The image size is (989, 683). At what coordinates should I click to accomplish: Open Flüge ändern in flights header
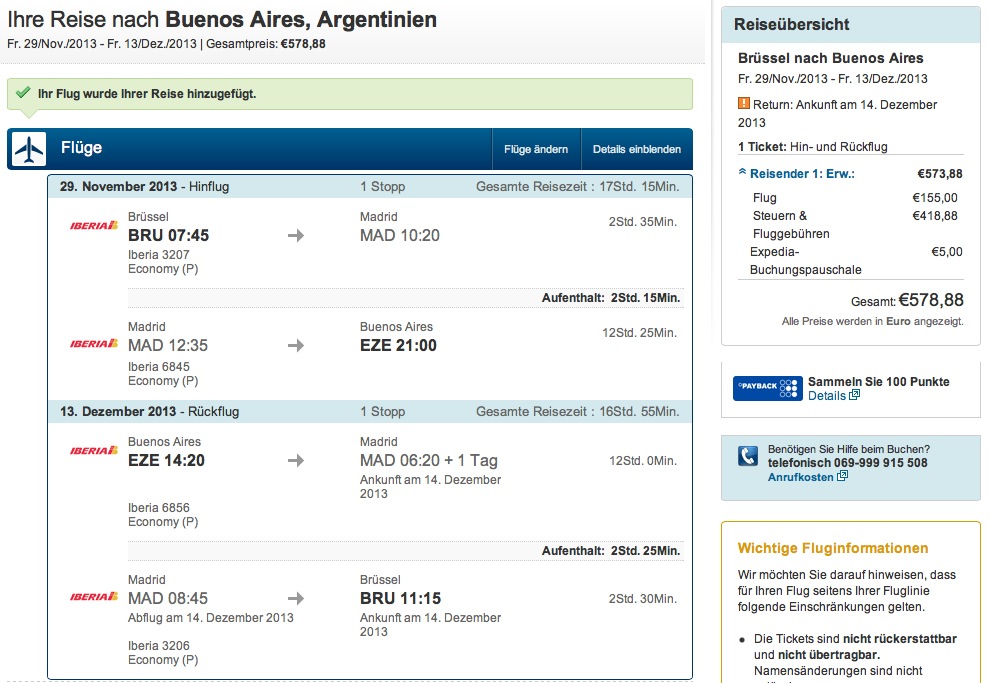(x=535, y=149)
